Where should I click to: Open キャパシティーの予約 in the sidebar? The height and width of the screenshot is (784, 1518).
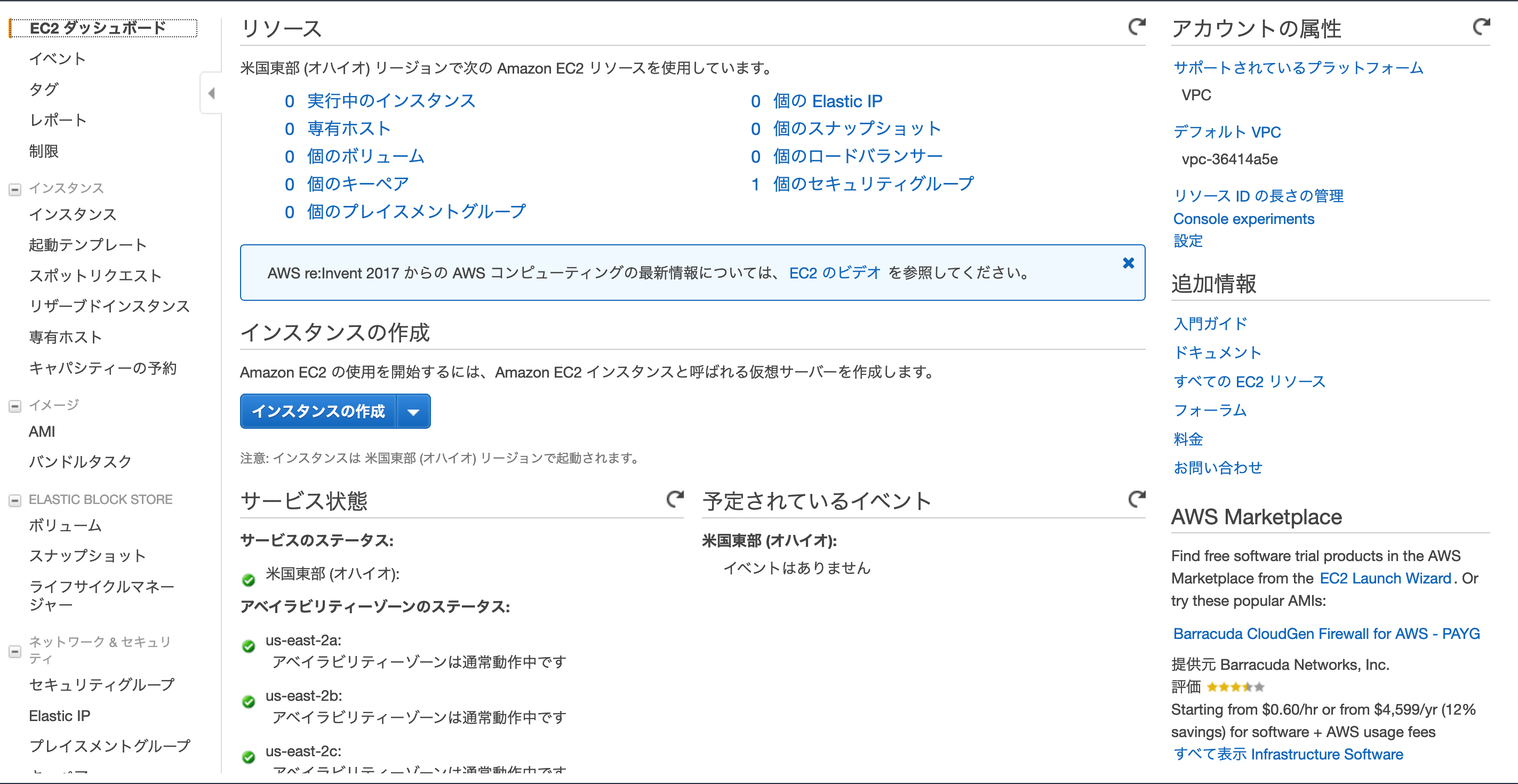click(x=103, y=367)
